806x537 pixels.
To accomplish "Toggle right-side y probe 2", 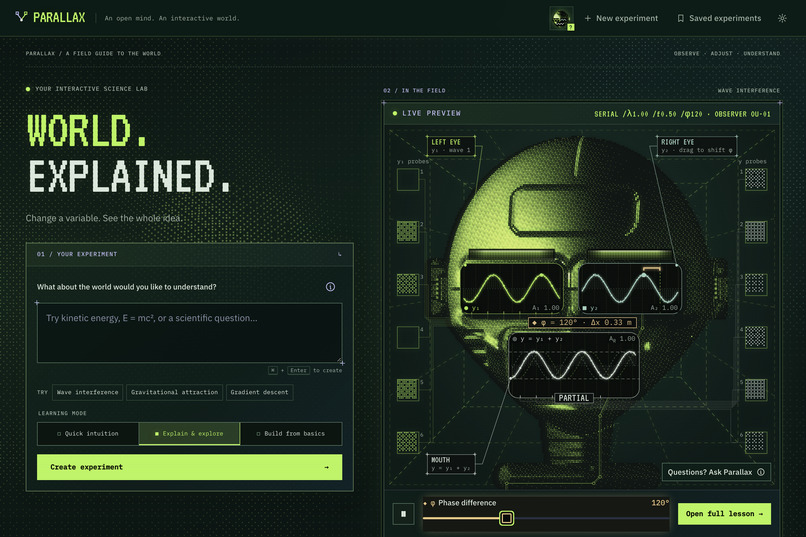I will [756, 232].
